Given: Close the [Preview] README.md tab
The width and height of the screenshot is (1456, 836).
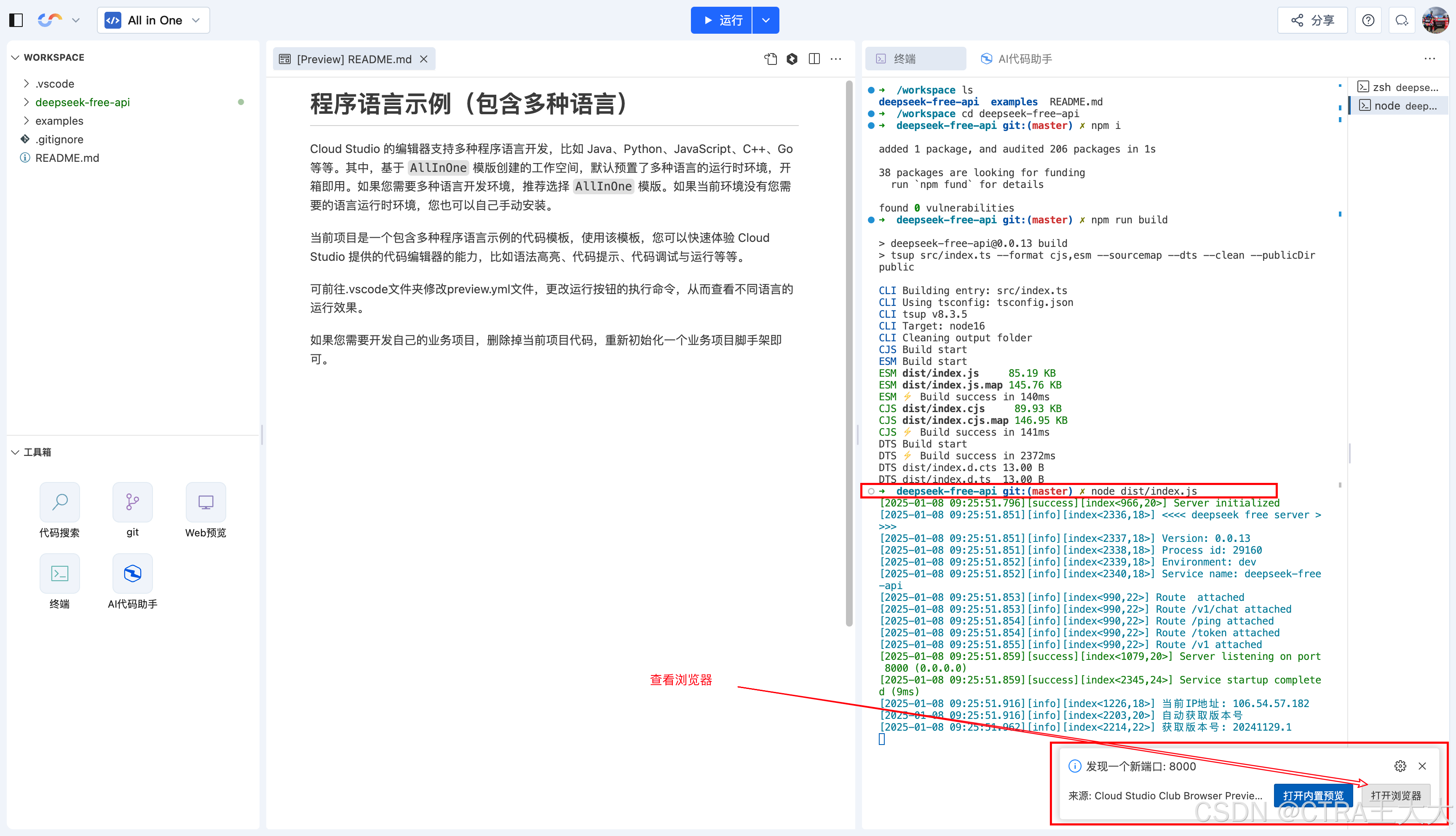Looking at the screenshot, I should coord(423,59).
